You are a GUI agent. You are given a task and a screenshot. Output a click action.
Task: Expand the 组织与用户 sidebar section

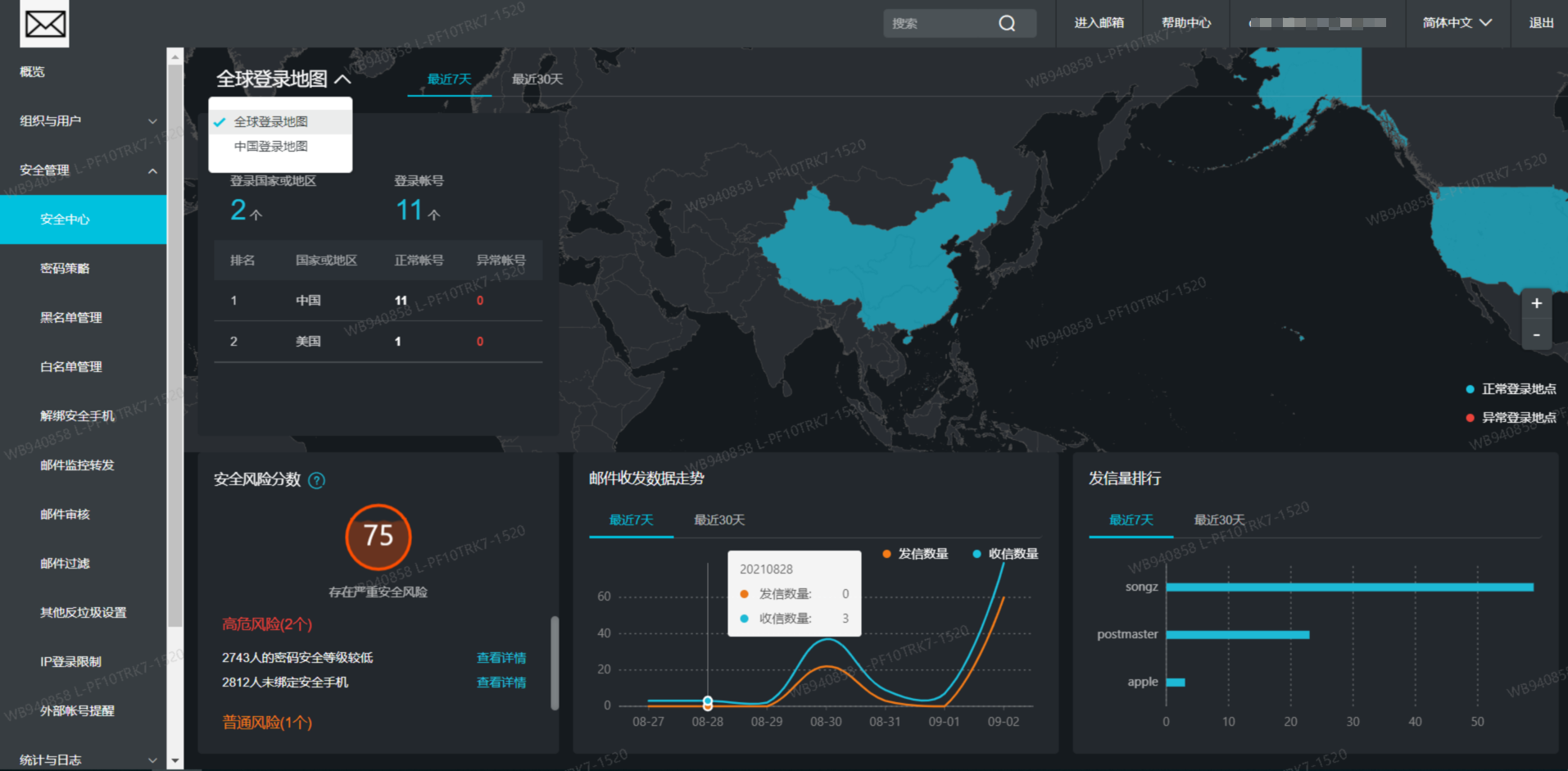(152, 121)
